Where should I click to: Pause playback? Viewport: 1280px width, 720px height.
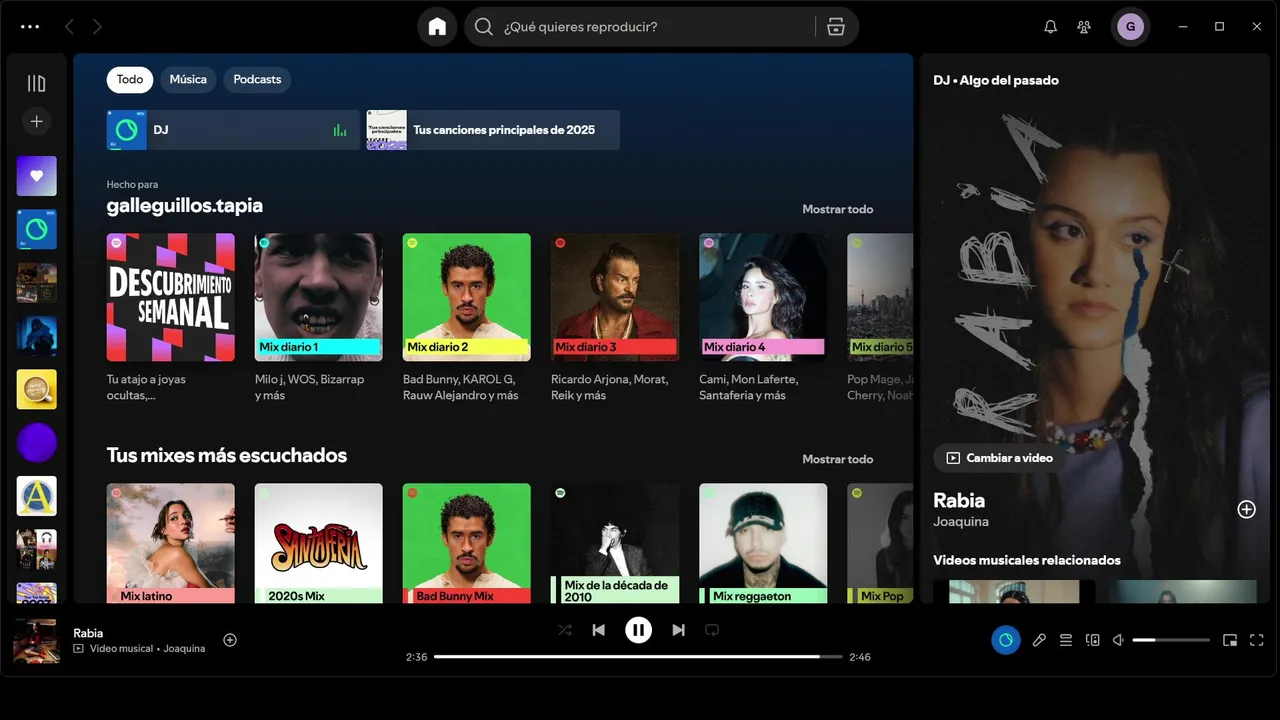click(x=638, y=630)
